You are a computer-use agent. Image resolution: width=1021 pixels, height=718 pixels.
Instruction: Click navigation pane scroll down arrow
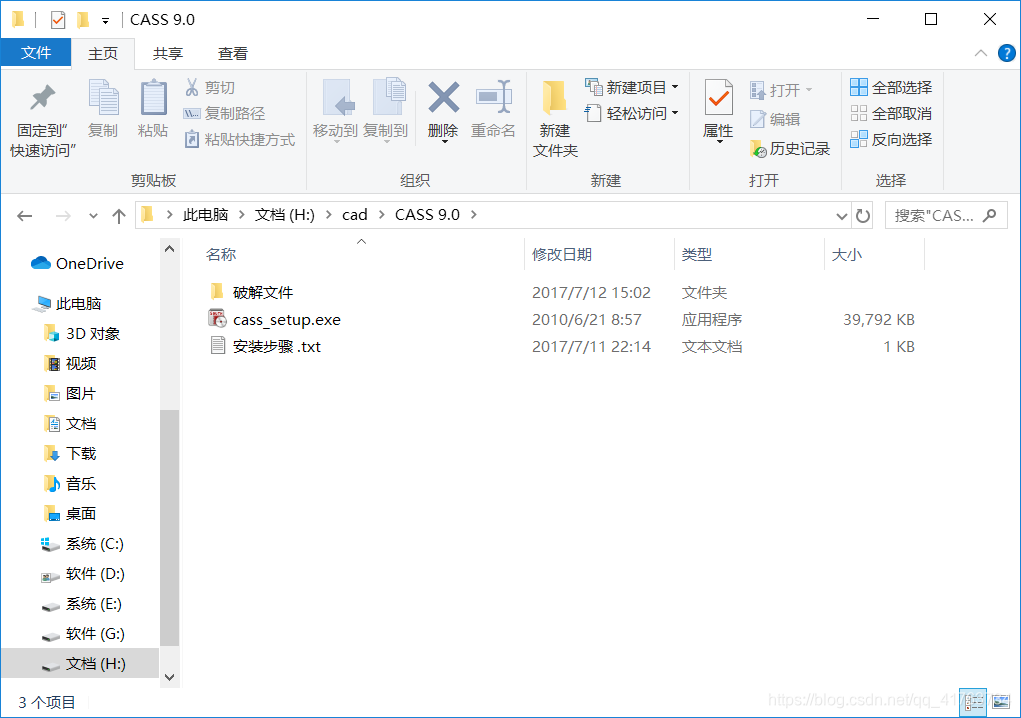169,677
